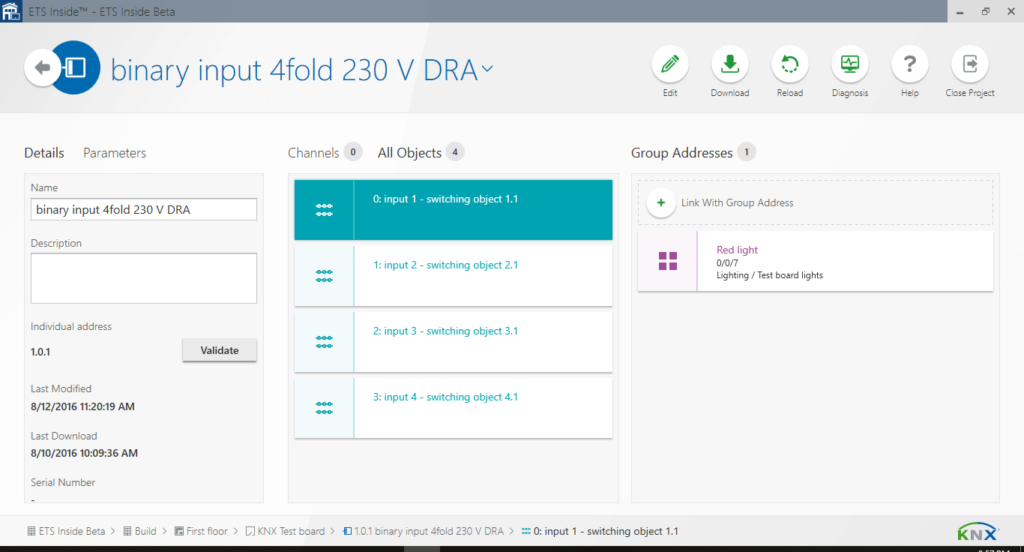This screenshot has width=1024, height=552.
Task: Open the Help question mark
Action: pyautogui.click(x=910, y=64)
